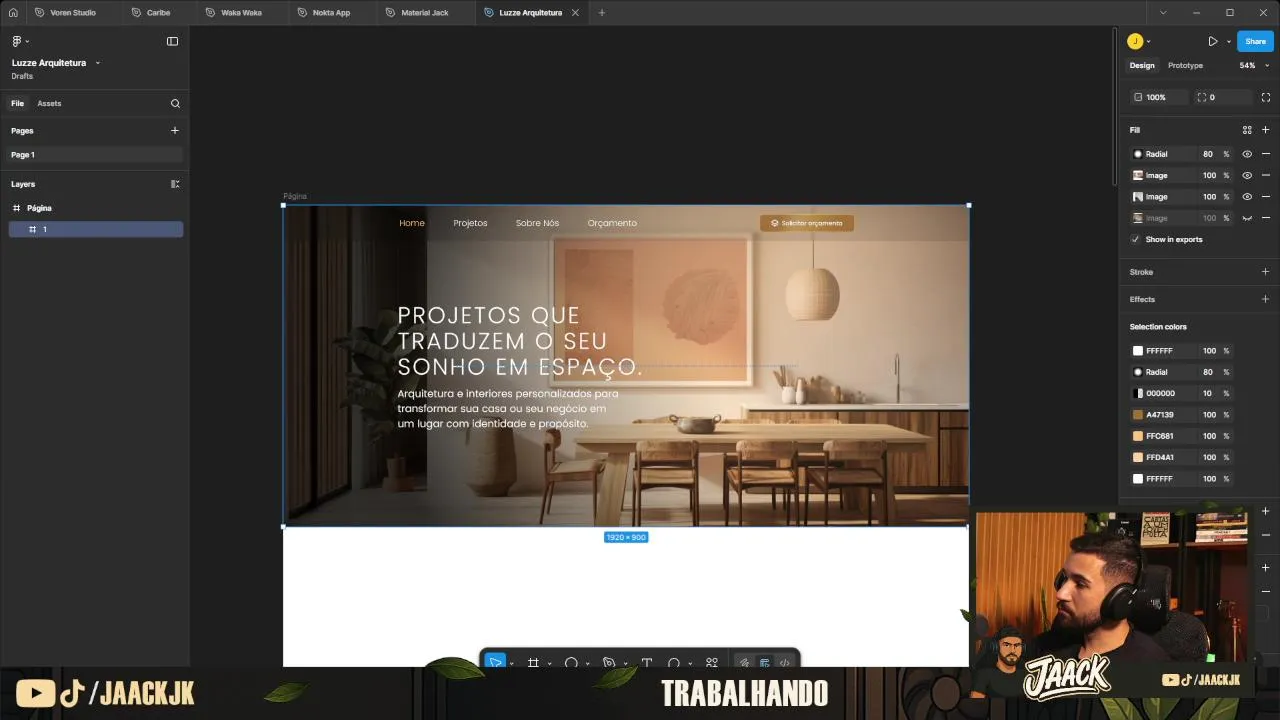Viewport: 1280px width, 720px height.
Task: Open Comment tool options arrow
Action: click(690, 663)
